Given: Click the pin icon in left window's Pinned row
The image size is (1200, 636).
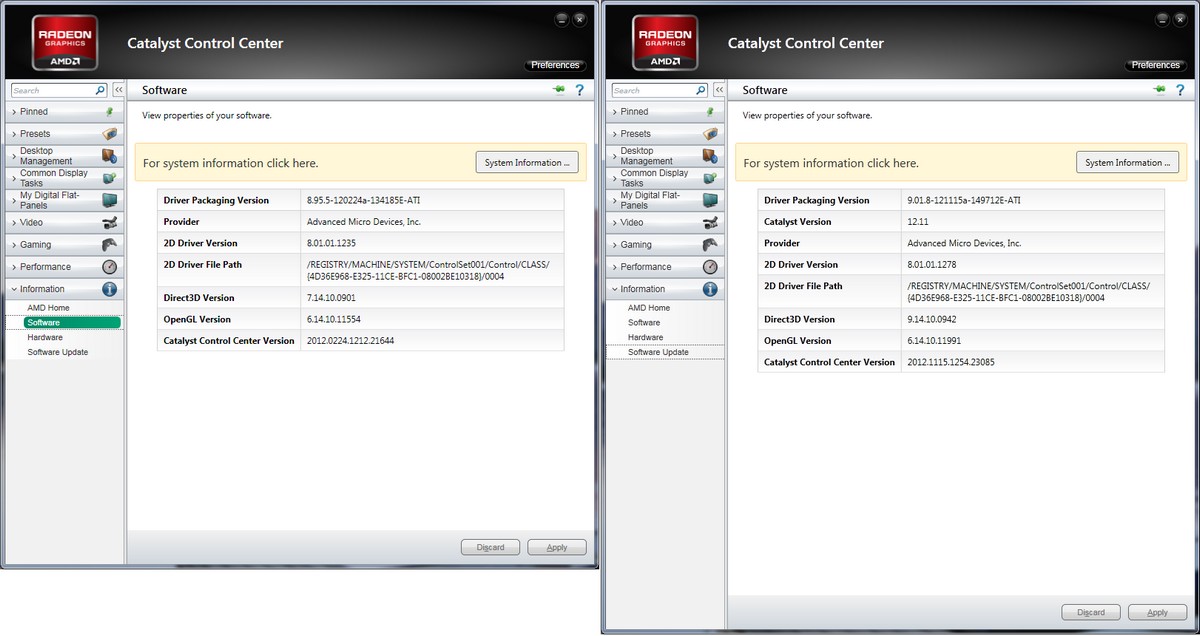Looking at the screenshot, I should click(x=110, y=112).
